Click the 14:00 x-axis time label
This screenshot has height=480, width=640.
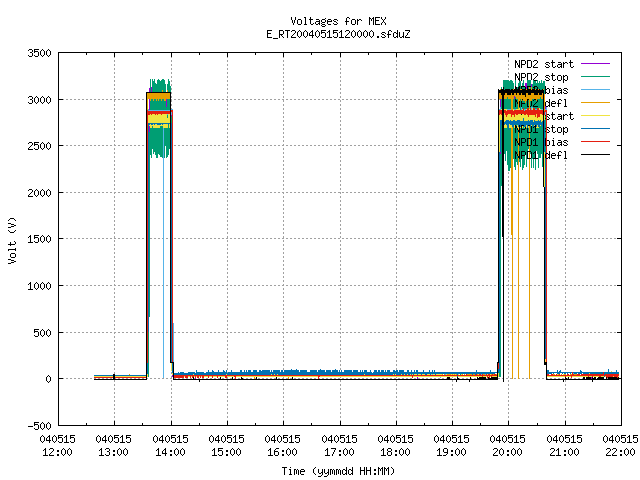point(170,453)
